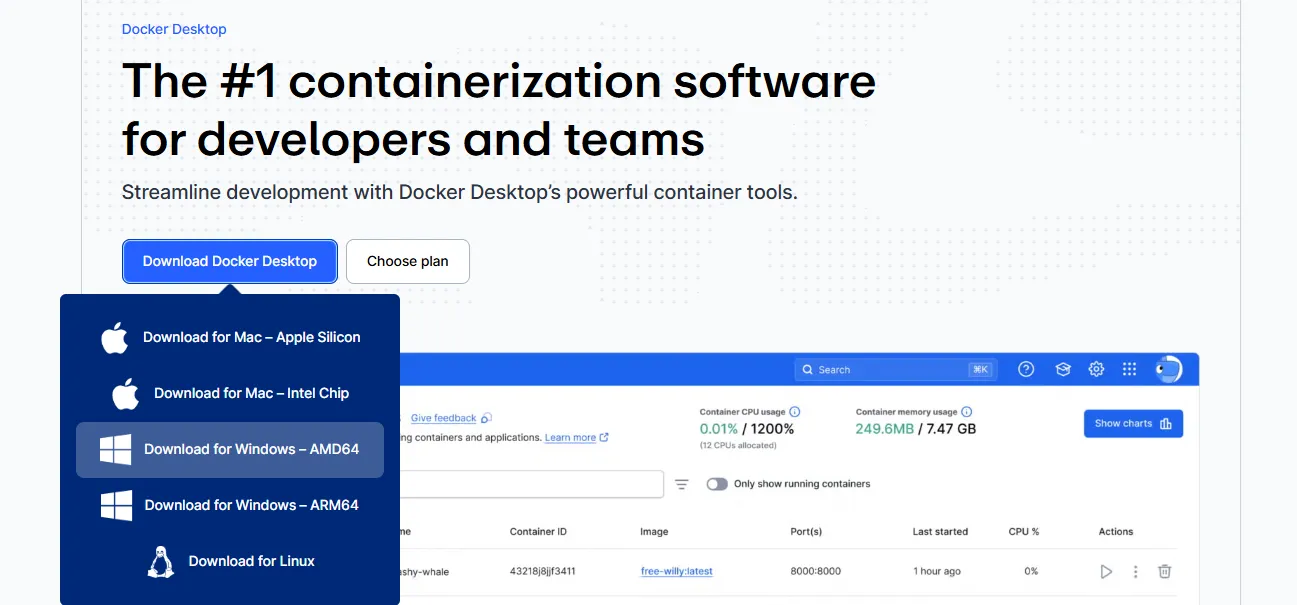This screenshot has height=605, width=1297.
Task: Open the Learn more link
Action: 570,437
